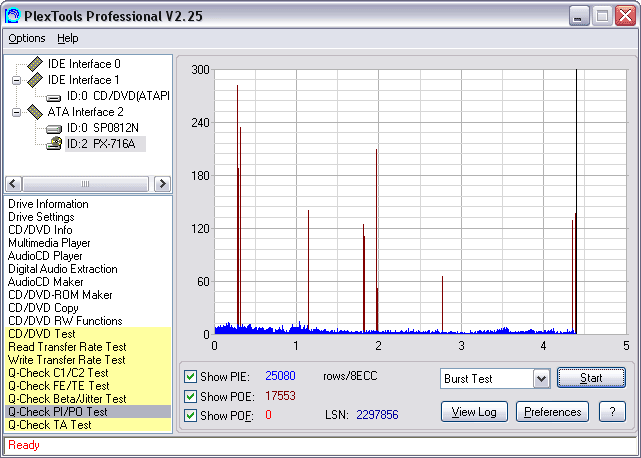641x458 pixels.
Task: Minimize the PlexTools window
Action: pos(579,16)
